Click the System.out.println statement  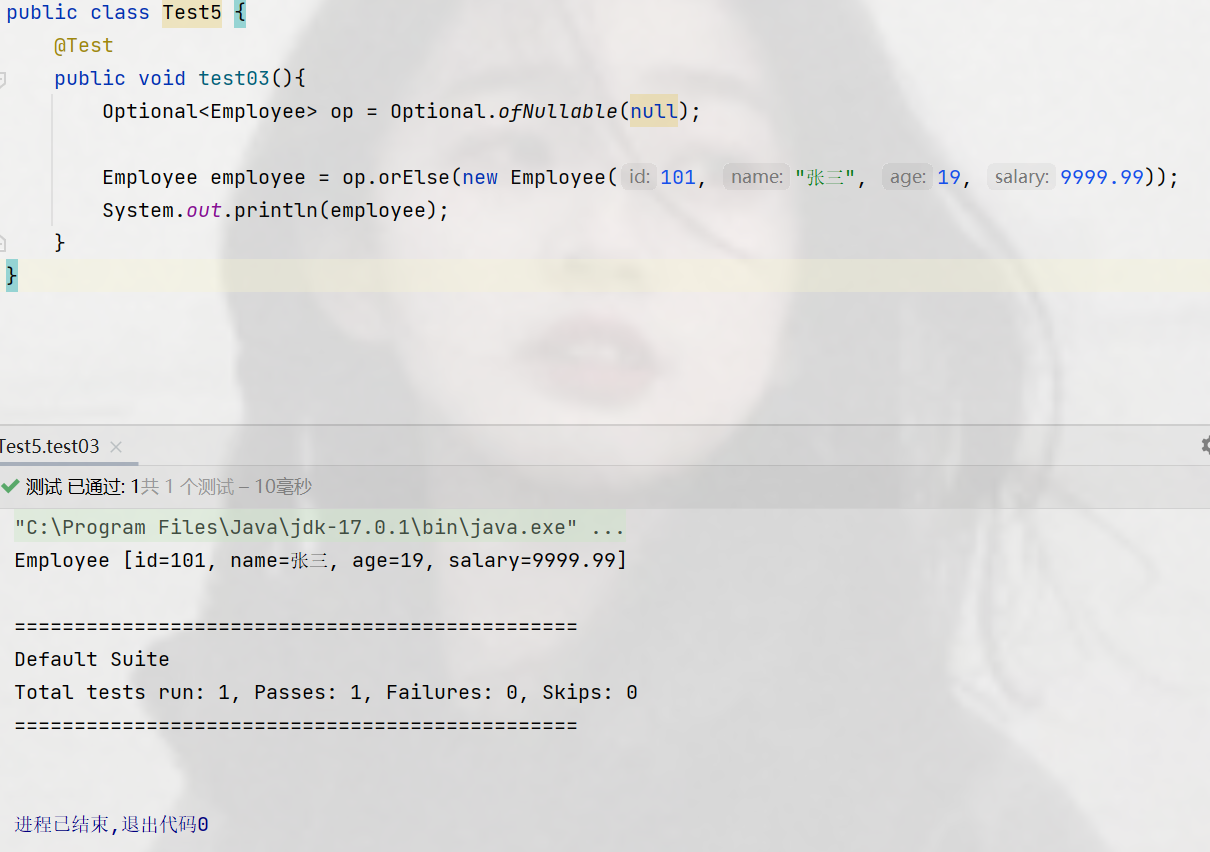276,210
